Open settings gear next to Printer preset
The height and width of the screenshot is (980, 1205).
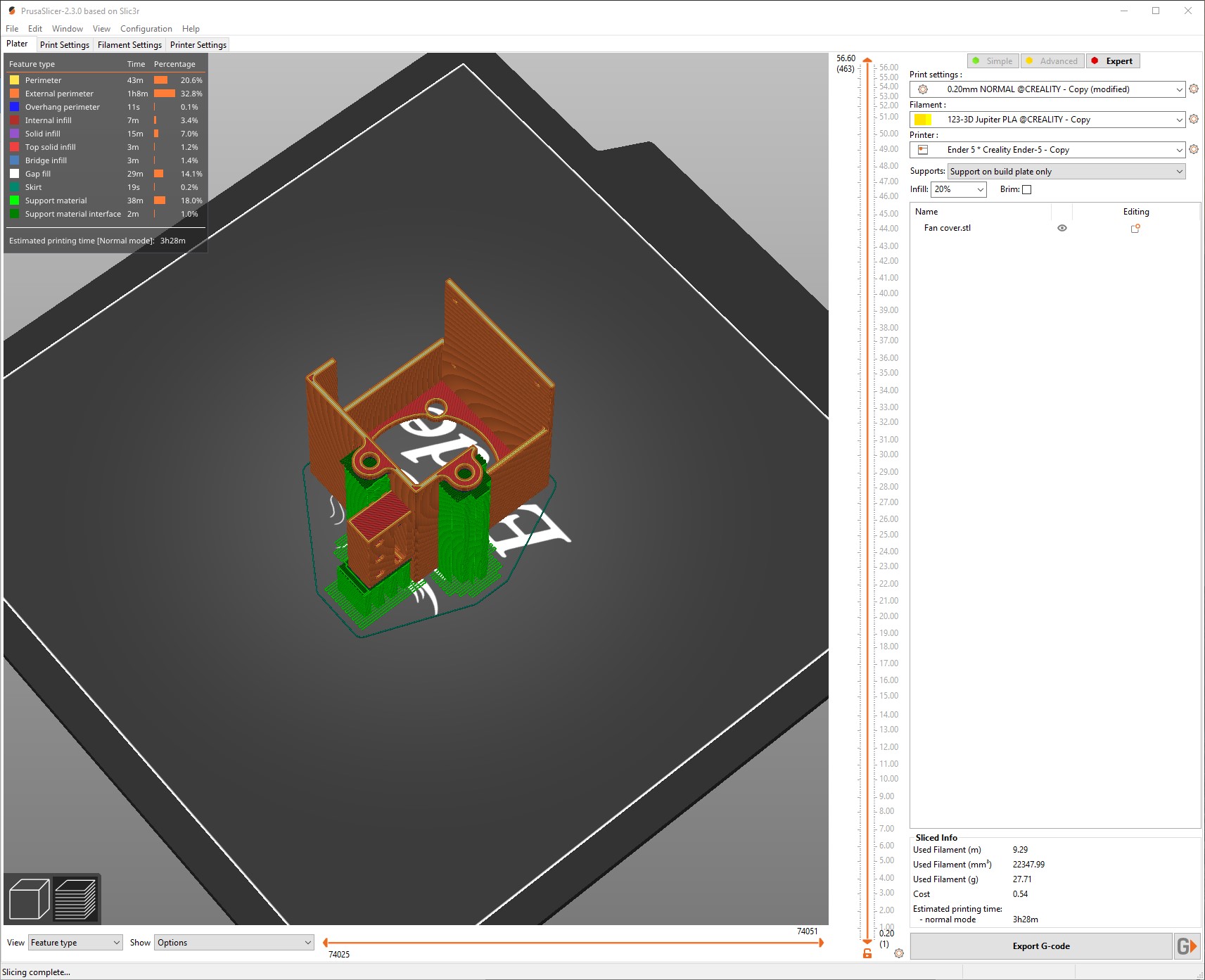click(1194, 150)
